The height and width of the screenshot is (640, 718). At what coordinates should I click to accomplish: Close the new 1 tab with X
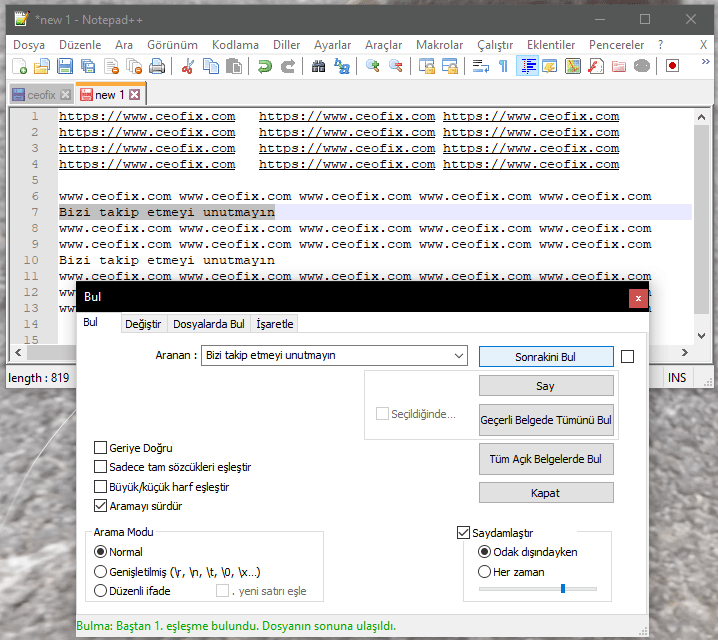[134, 95]
